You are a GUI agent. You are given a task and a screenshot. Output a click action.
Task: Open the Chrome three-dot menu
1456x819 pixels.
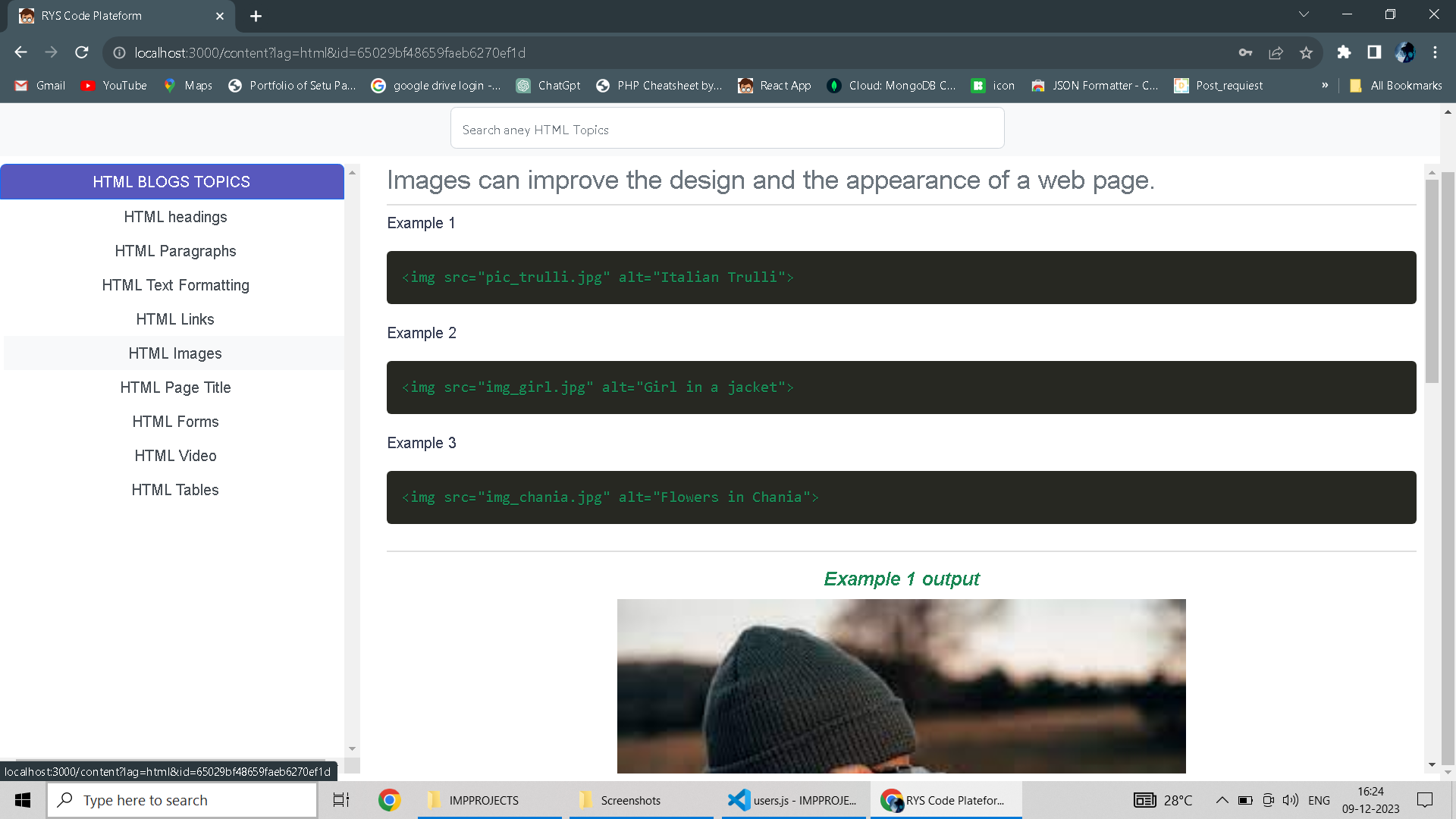coord(1435,52)
